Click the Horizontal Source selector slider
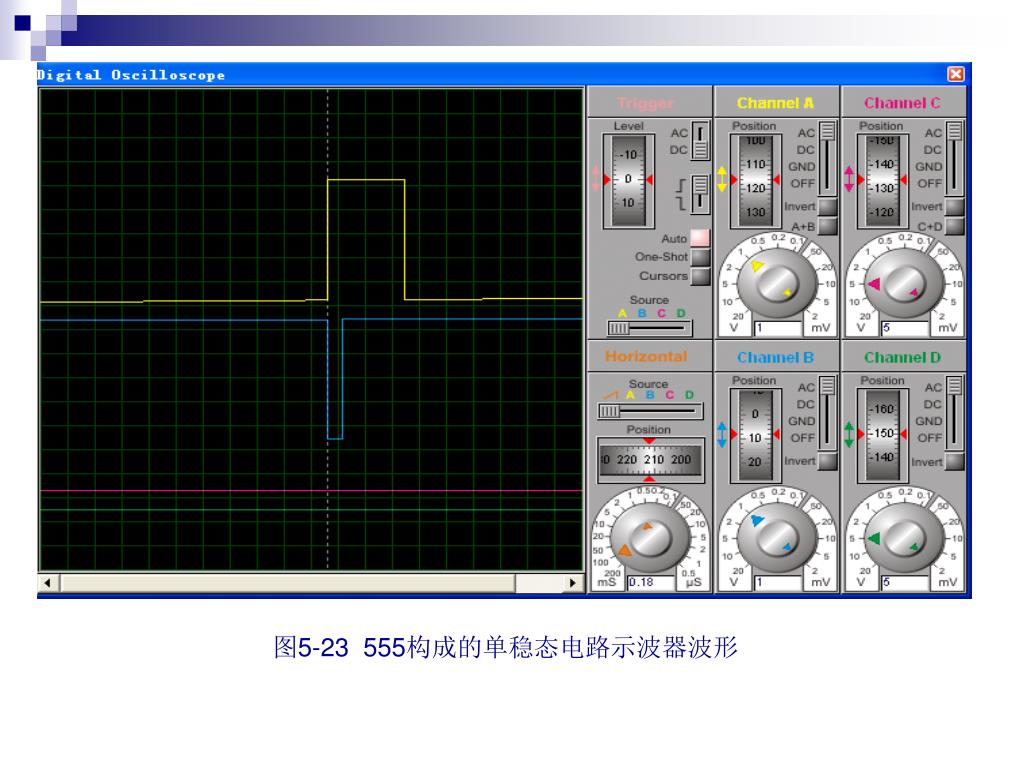The height and width of the screenshot is (768, 1024). coord(650,411)
